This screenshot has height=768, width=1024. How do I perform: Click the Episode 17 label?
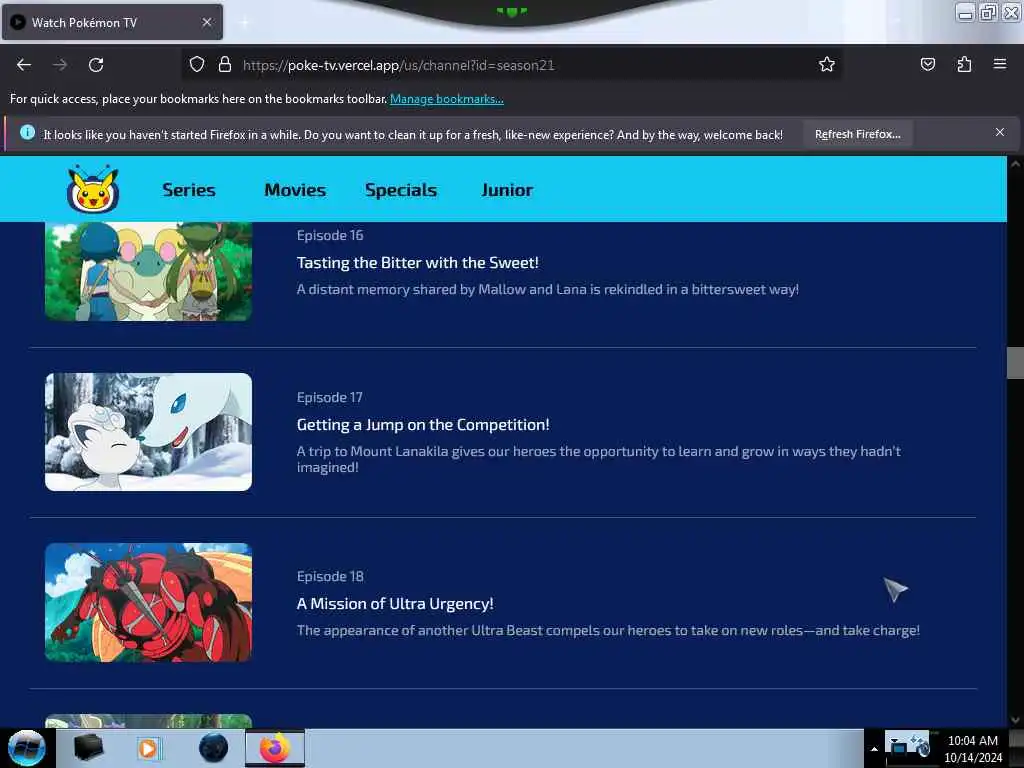(x=330, y=397)
